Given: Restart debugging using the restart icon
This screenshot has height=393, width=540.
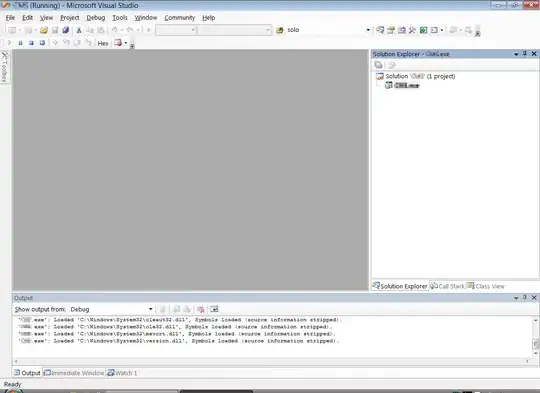Looking at the screenshot, I should coord(42,43).
